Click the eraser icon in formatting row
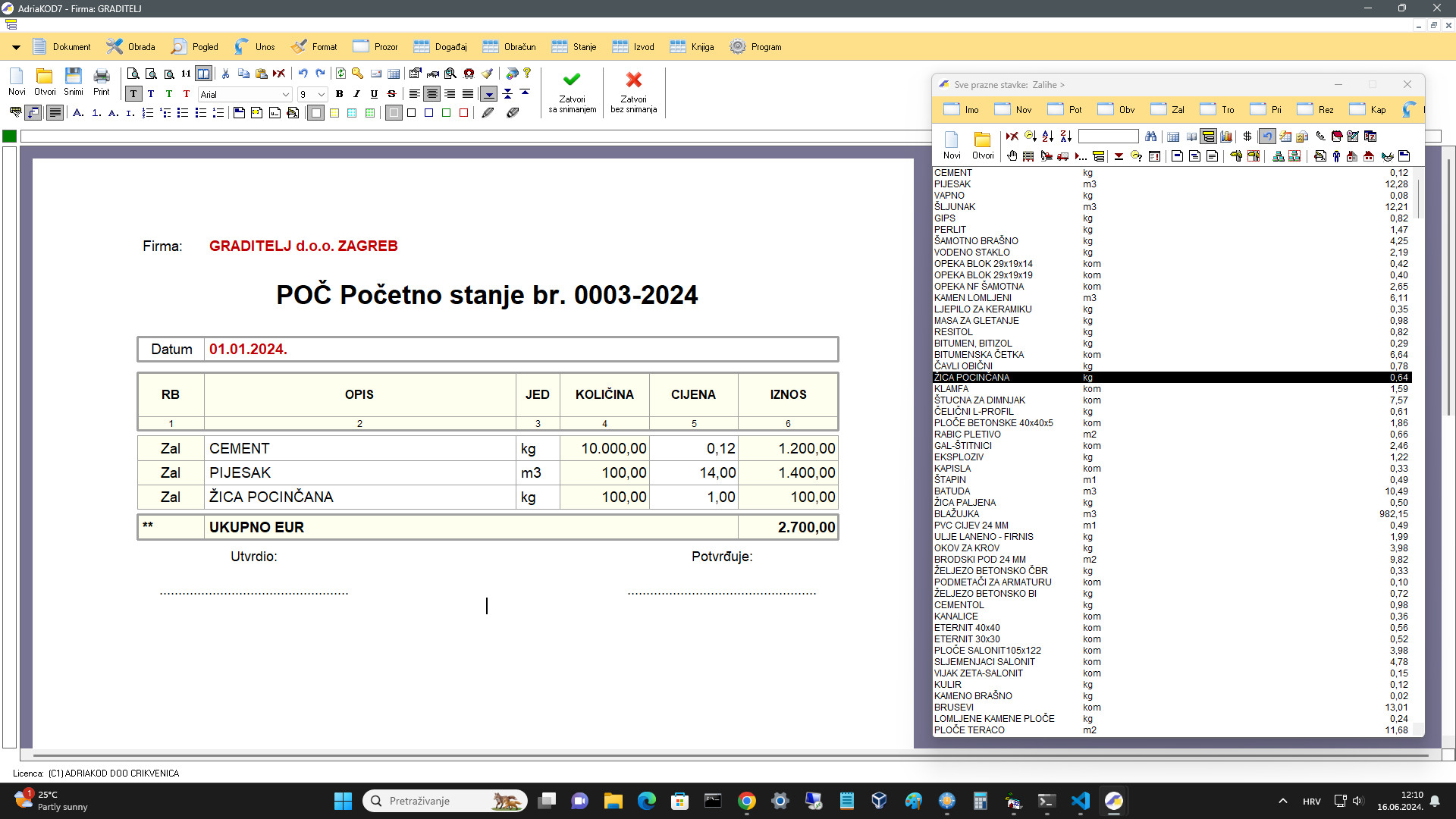Image resolution: width=1456 pixels, height=819 pixels. coord(513,113)
